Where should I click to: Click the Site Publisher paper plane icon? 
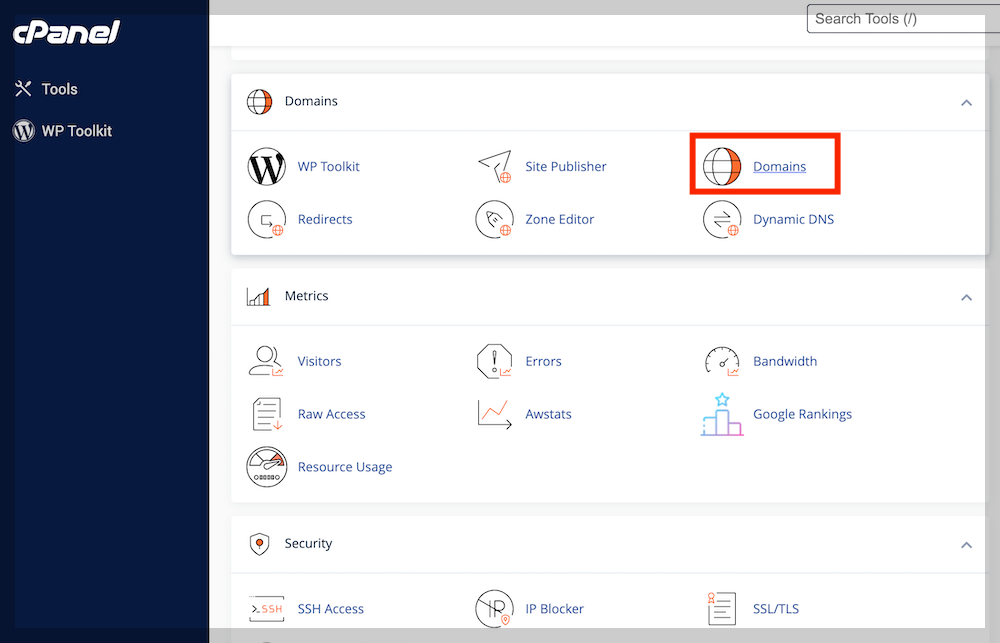(495, 166)
